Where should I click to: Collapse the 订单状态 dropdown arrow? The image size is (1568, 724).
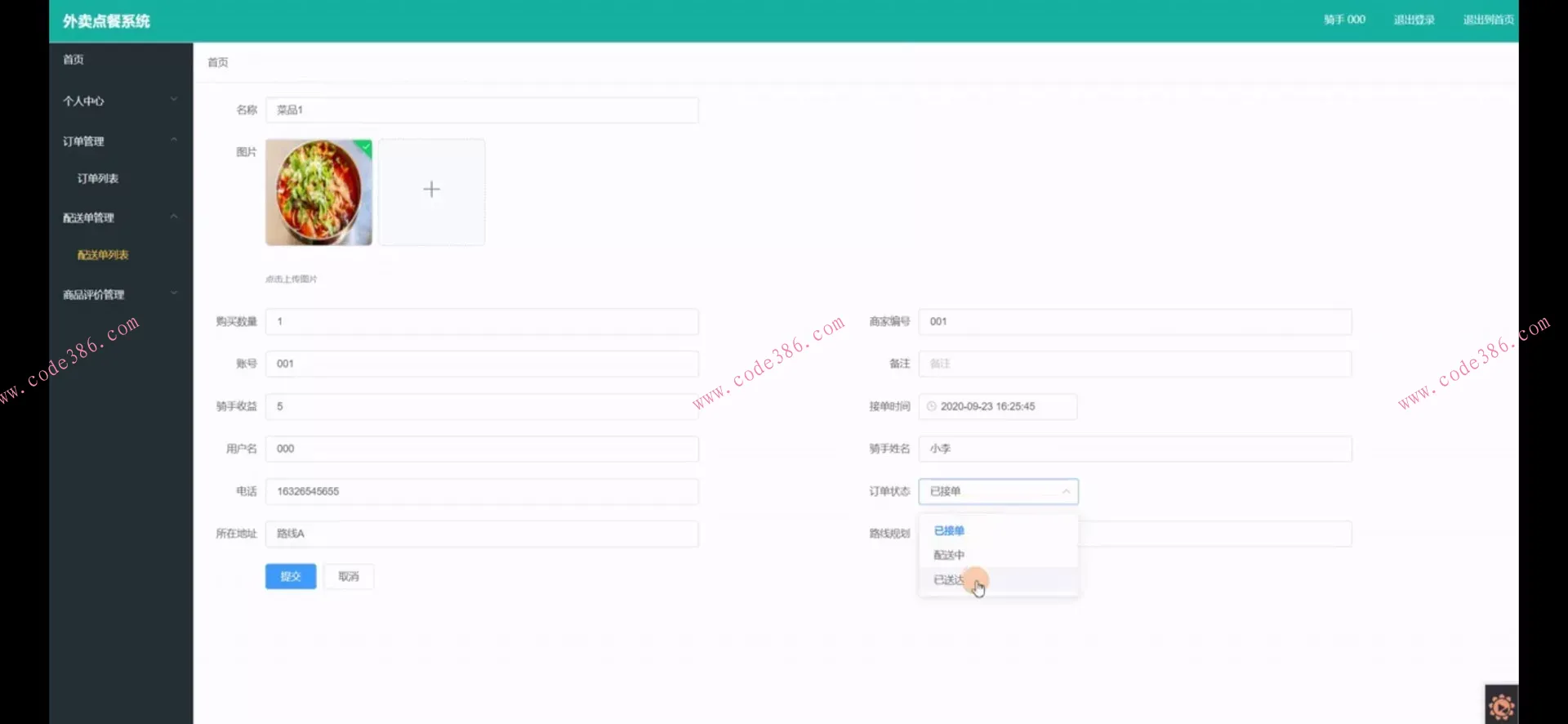coord(1065,491)
